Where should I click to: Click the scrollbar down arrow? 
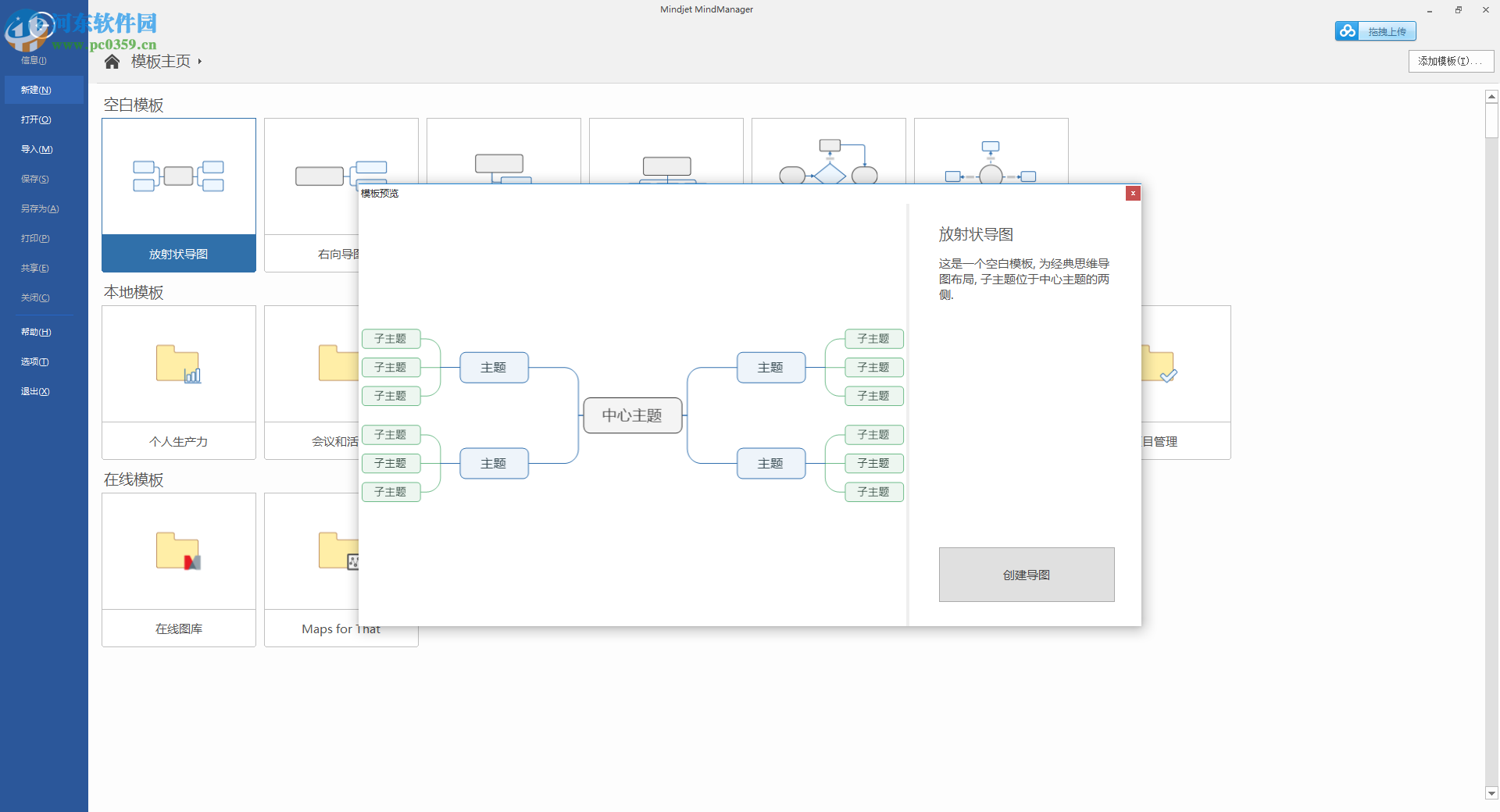[x=1491, y=792]
